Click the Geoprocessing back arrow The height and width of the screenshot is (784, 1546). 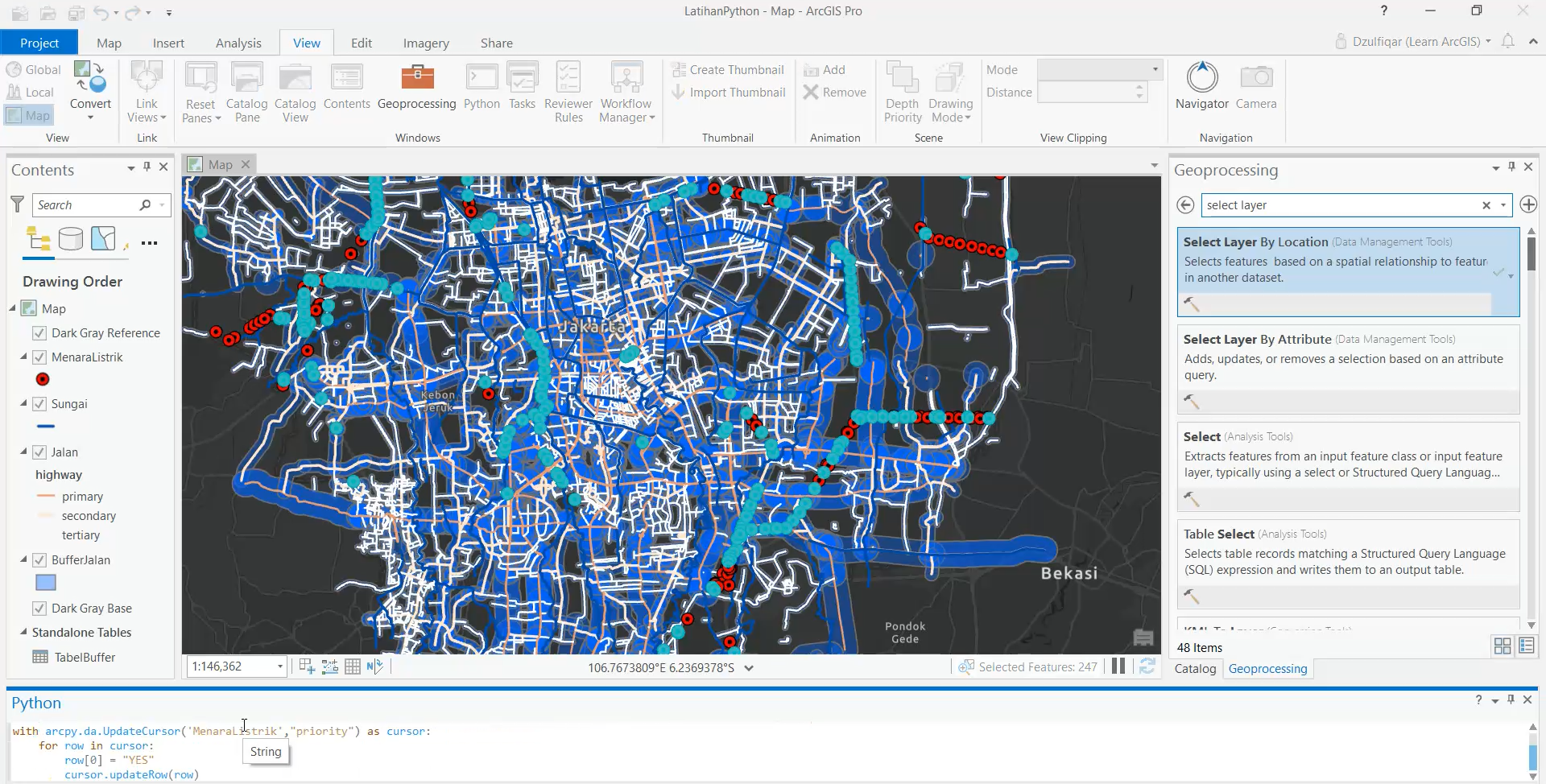tap(1185, 205)
